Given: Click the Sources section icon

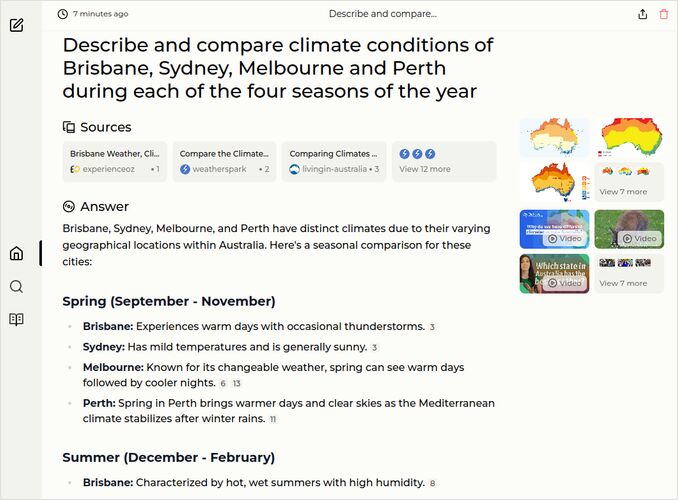Looking at the screenshot, I should [x=69, y=127].
